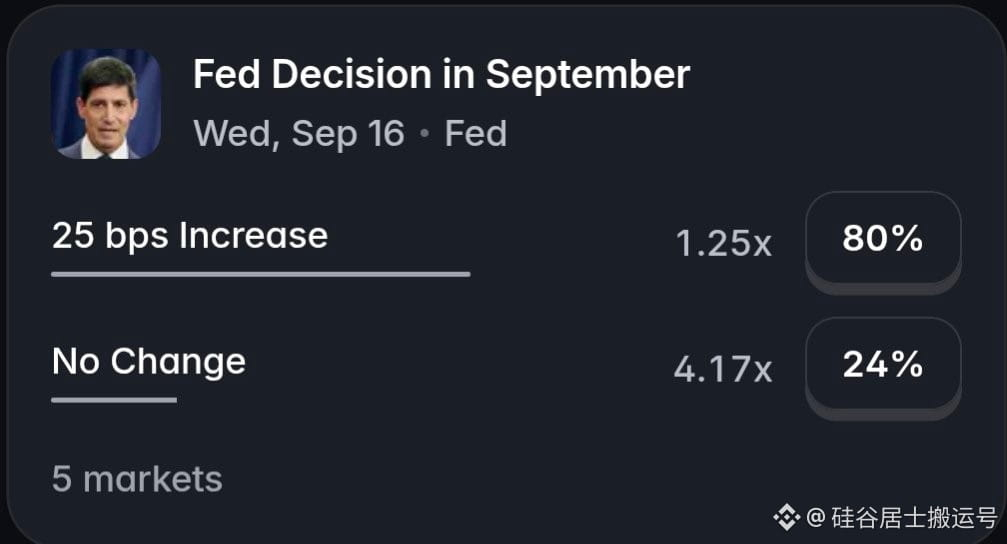Click the 4.17x payout multiplier
The image size is (1007, 544).
[723, 369]
